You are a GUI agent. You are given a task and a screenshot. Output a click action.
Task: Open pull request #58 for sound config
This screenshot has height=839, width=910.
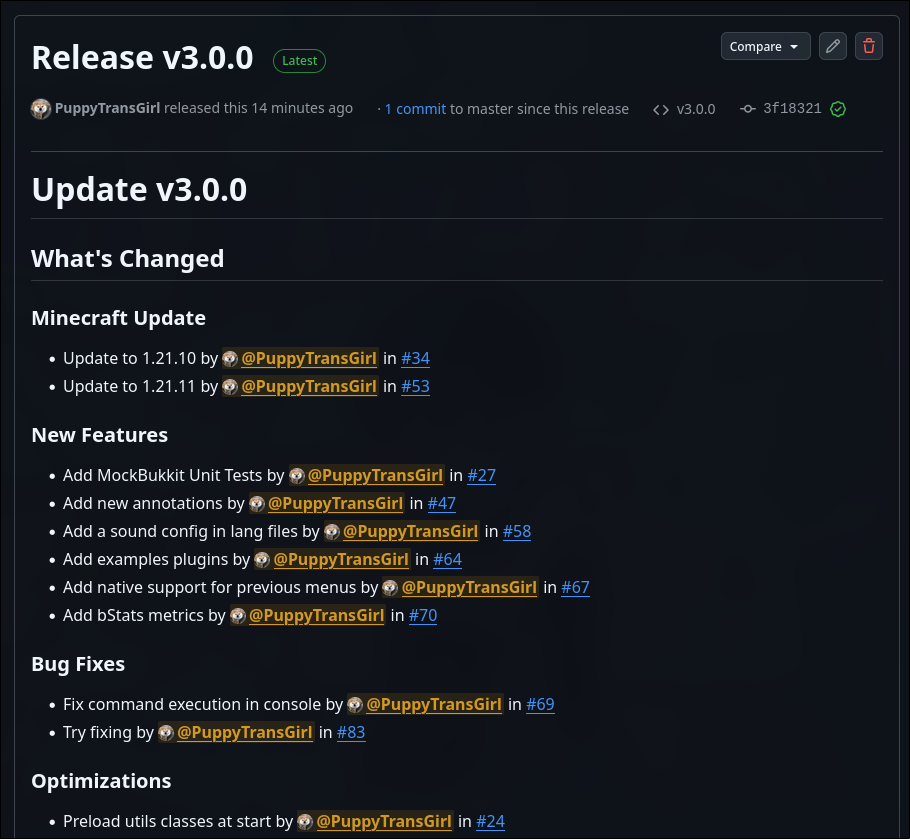(x=516, y=531)
